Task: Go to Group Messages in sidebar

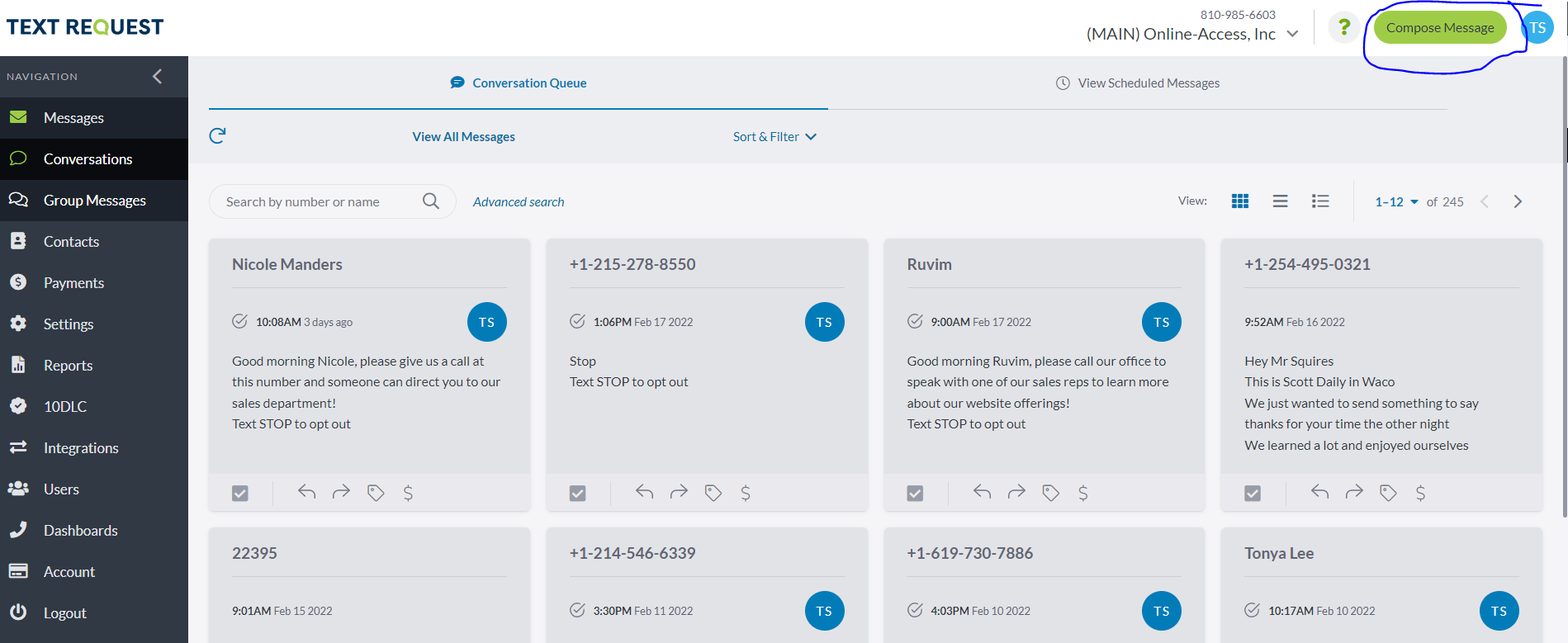Action: pos(94,201)
